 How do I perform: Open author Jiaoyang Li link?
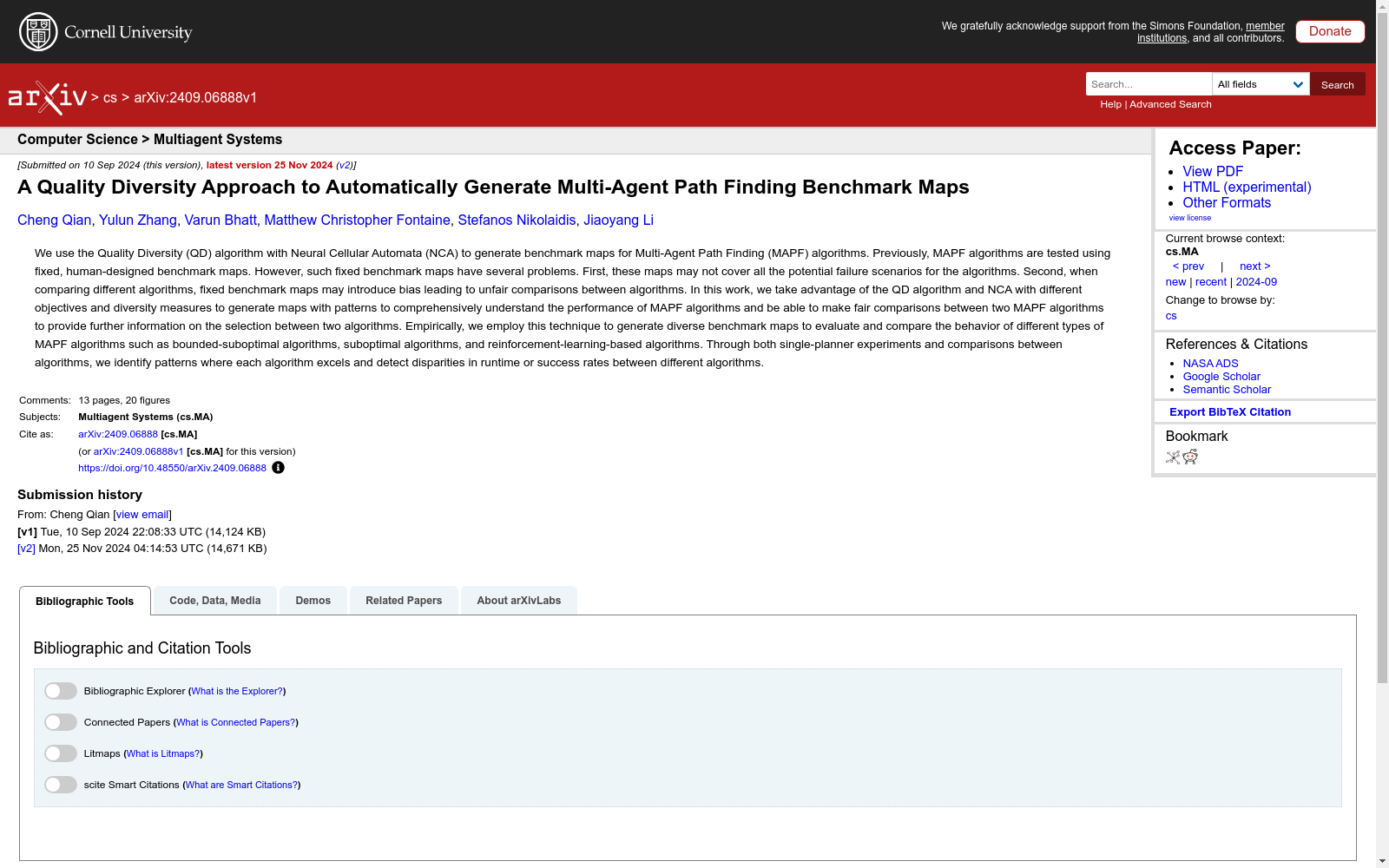[x=618, y=220]
